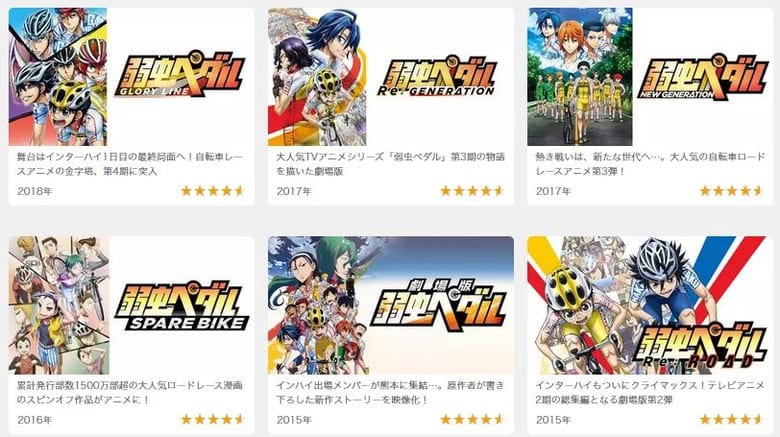The height and width of the screenshot is (437, 780).
Task: Click the star rating on NEW GENERATION card
Action: (x=731, y=191)
